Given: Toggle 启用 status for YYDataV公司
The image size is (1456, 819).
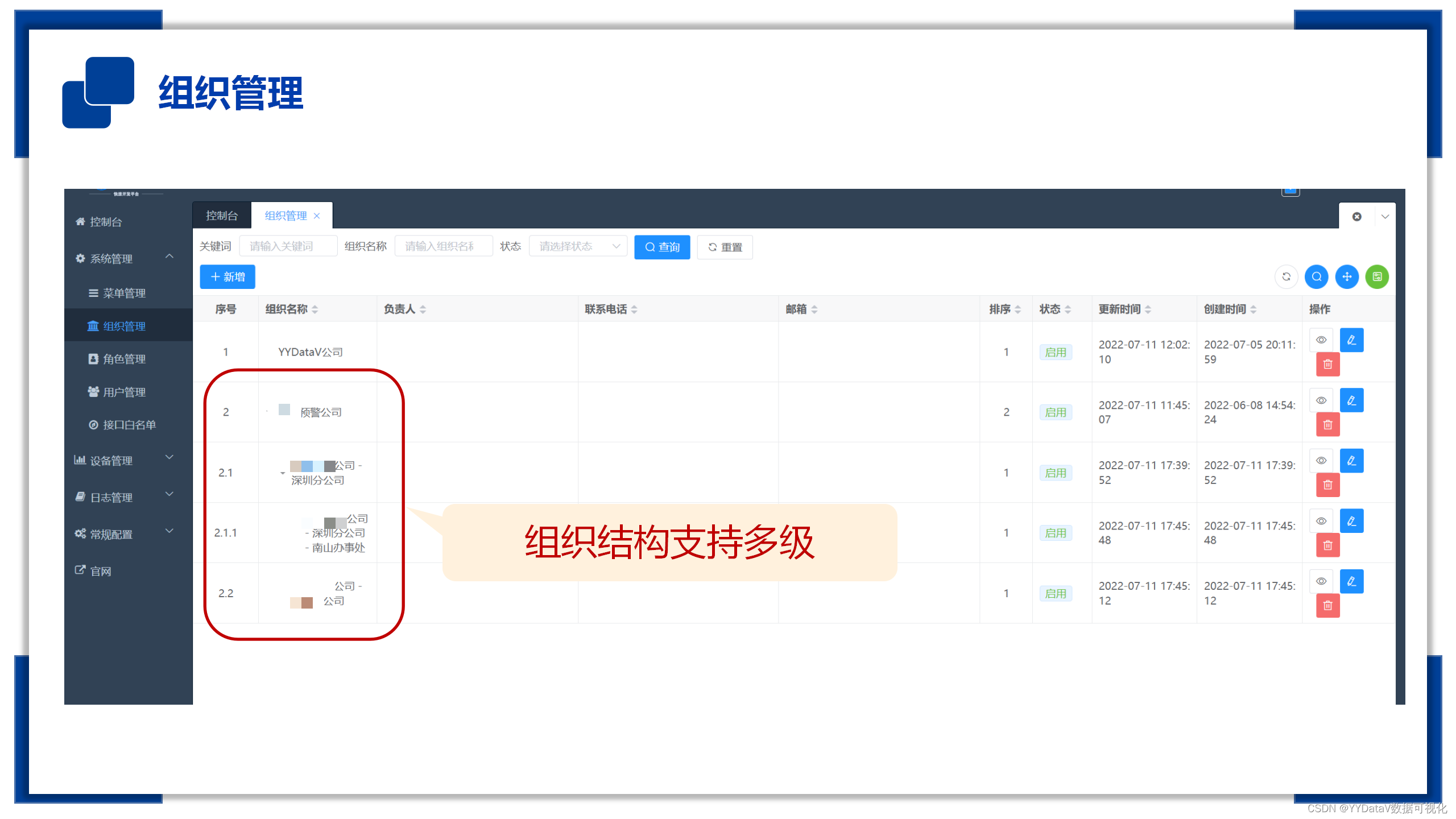Looking at the screenshot, I should click(1056, 352).
